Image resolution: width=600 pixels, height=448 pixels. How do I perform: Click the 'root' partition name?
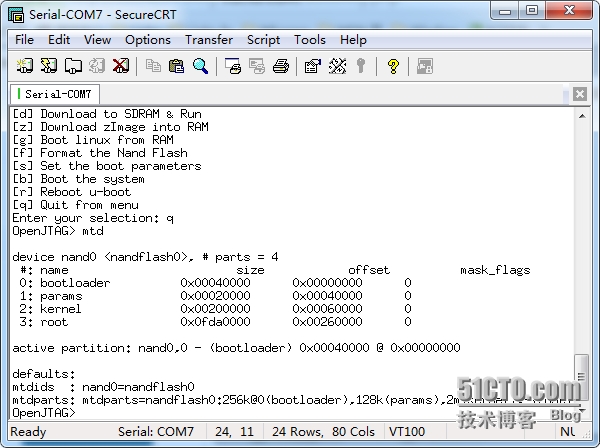click(x=54, y=322)
